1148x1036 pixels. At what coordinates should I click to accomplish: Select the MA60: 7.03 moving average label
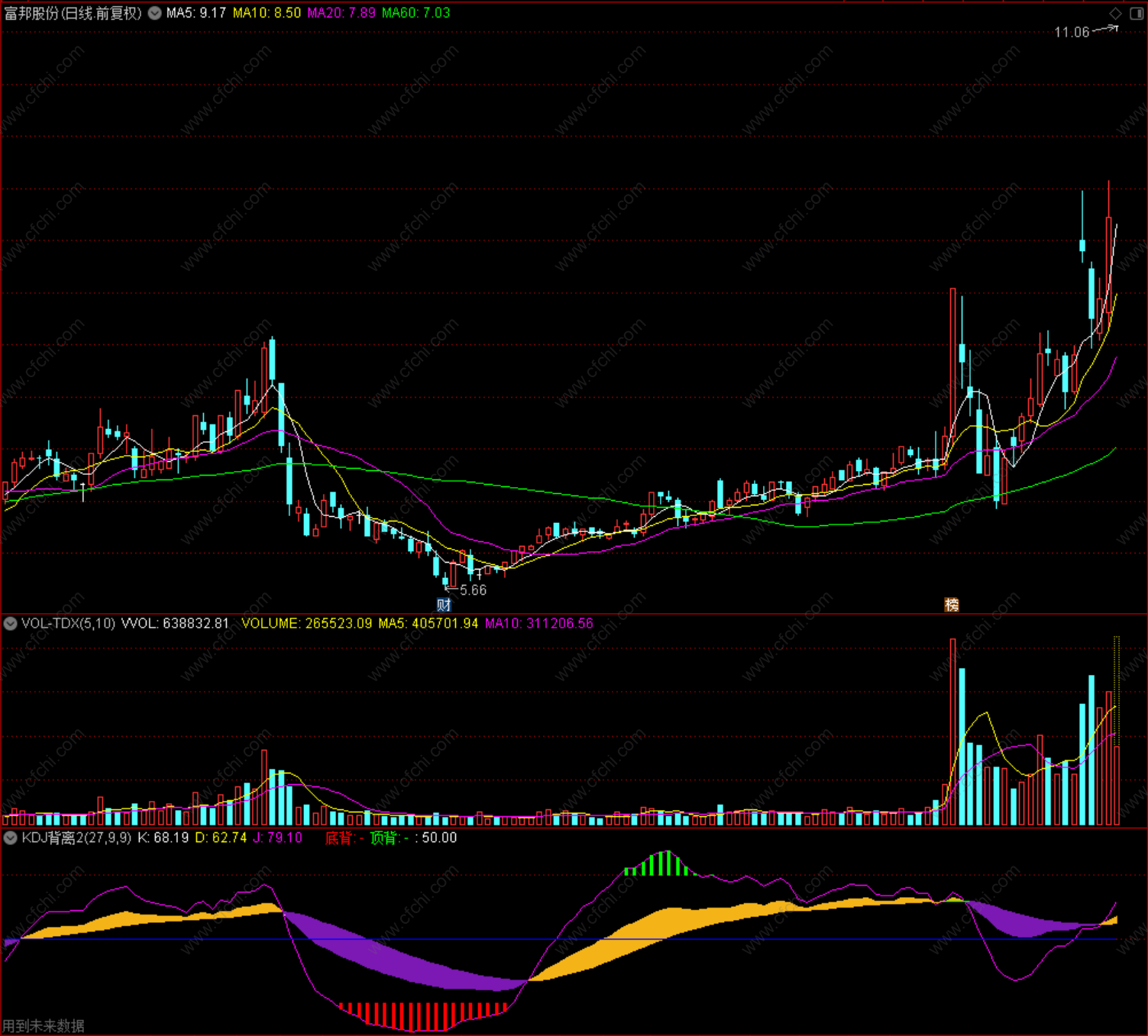pos(416,13)
